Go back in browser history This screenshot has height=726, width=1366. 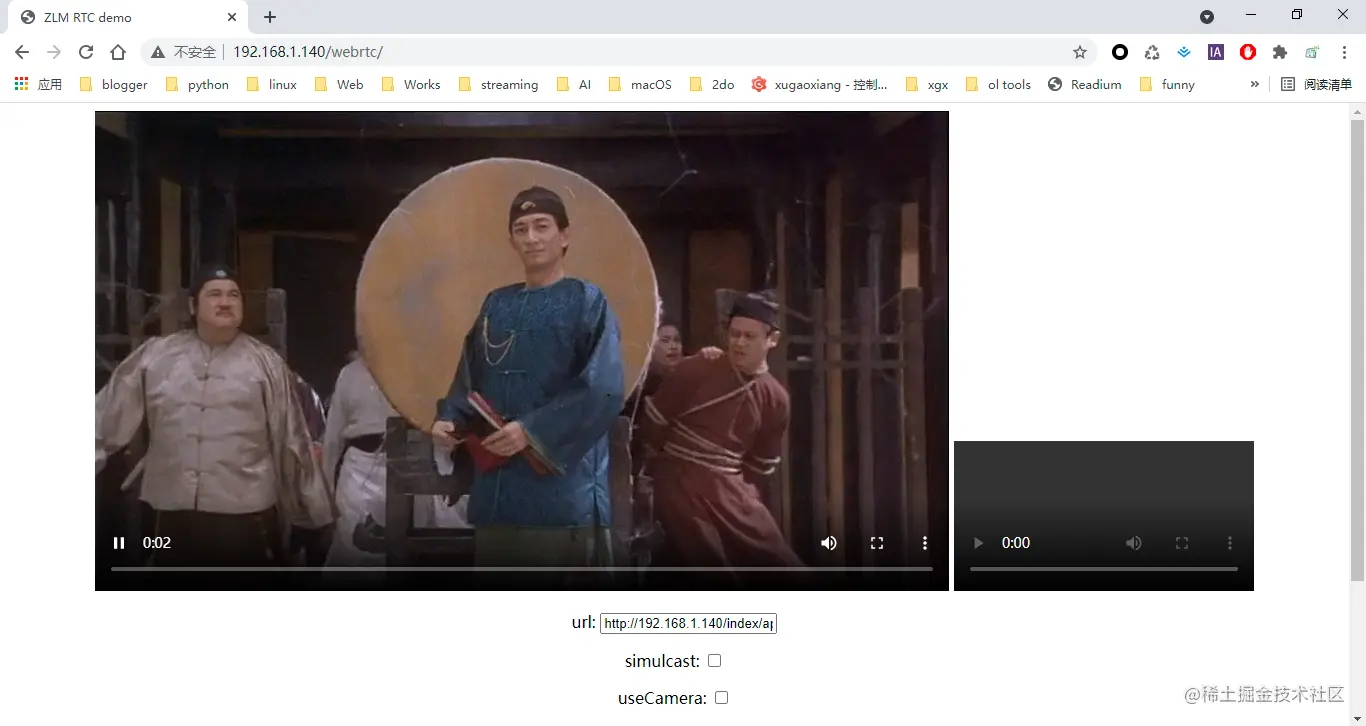(22, 52)
